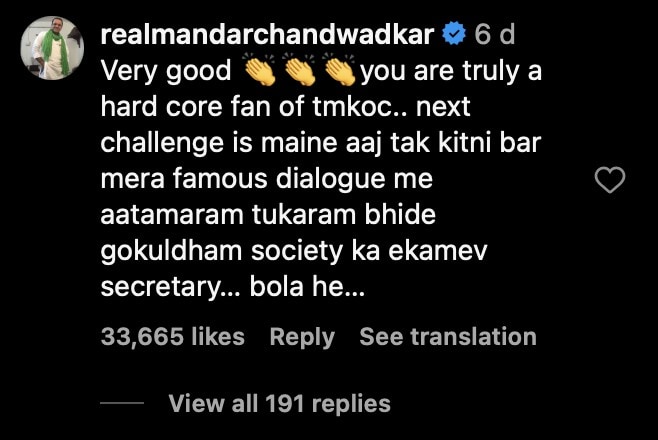The height and width of the screenshot is (440, 658).
Task: Open realmandarchandwadkar's profile picture
Action: (x=52, y=48)
